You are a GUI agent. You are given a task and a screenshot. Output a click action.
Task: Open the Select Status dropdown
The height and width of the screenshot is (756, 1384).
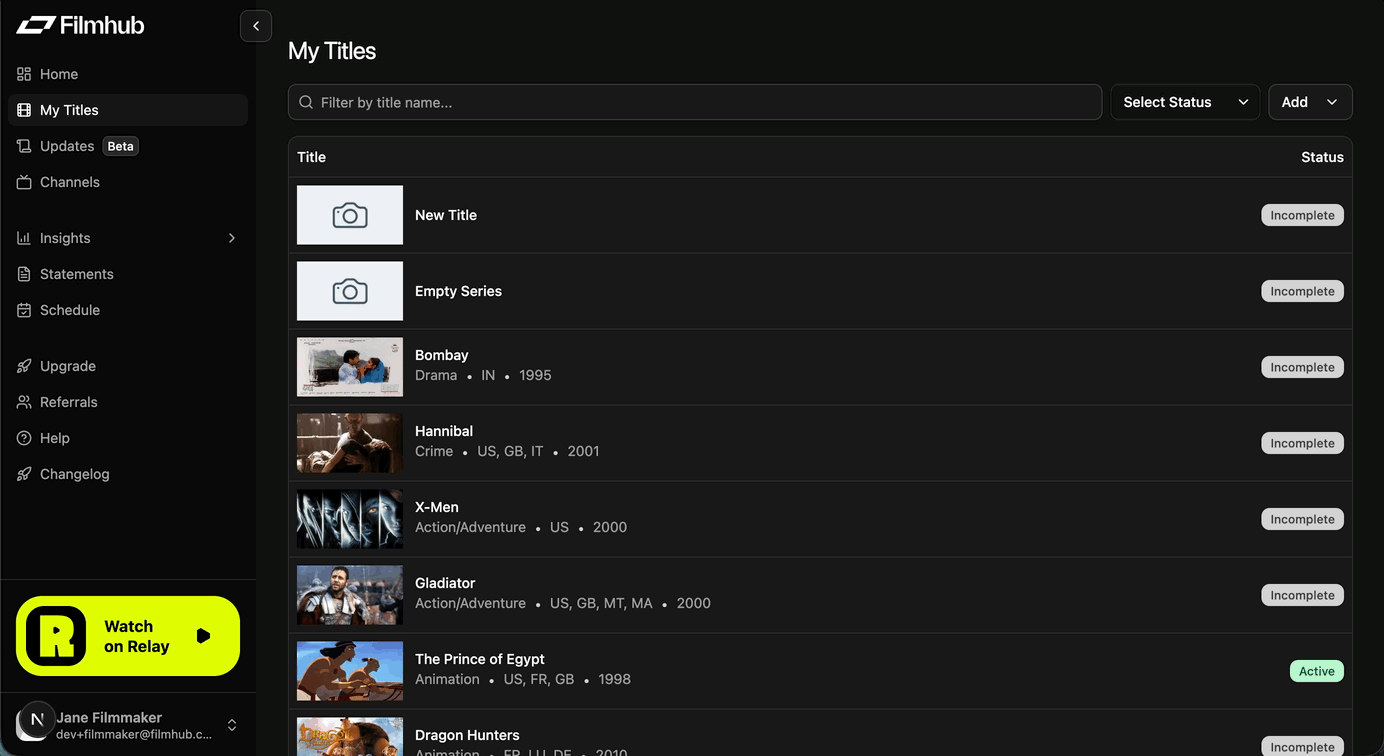point(1184,102)
